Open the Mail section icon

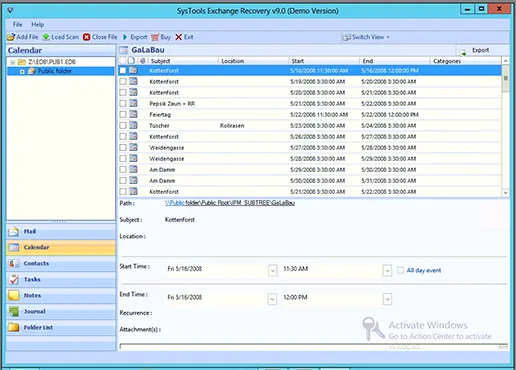pyautogui.click(x=14, y=231)
